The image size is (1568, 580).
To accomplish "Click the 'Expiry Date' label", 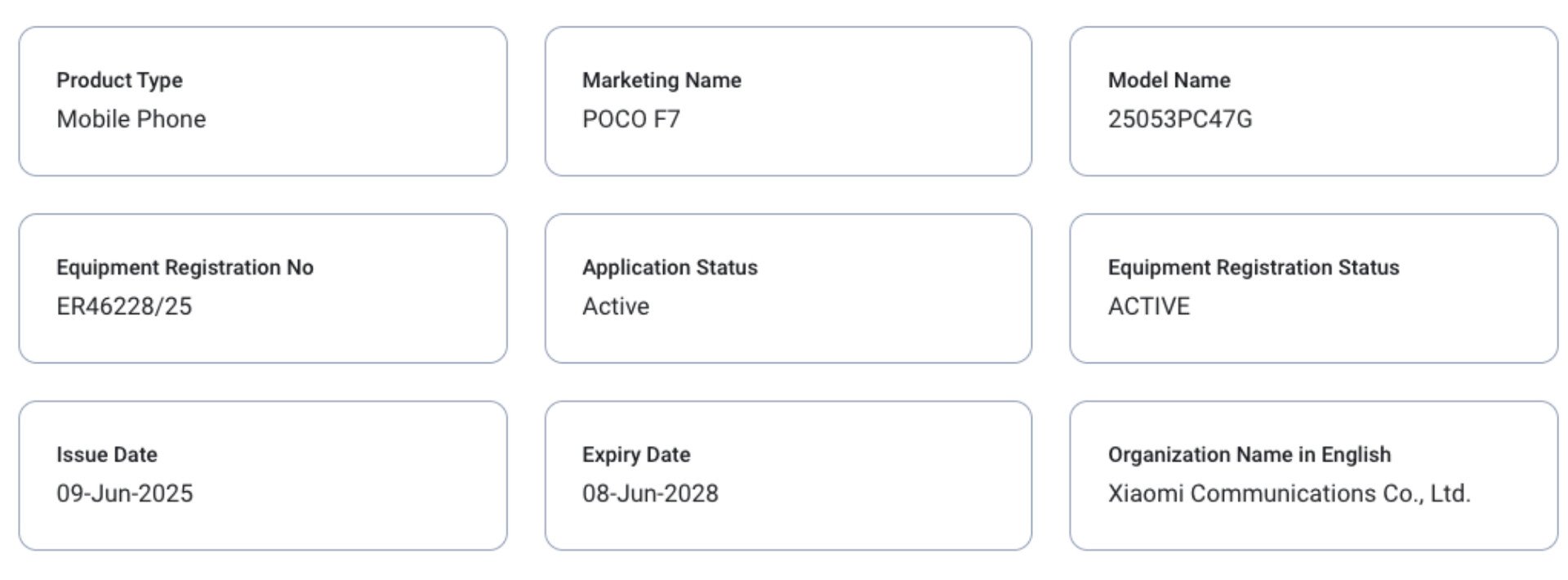I will 635,454.
